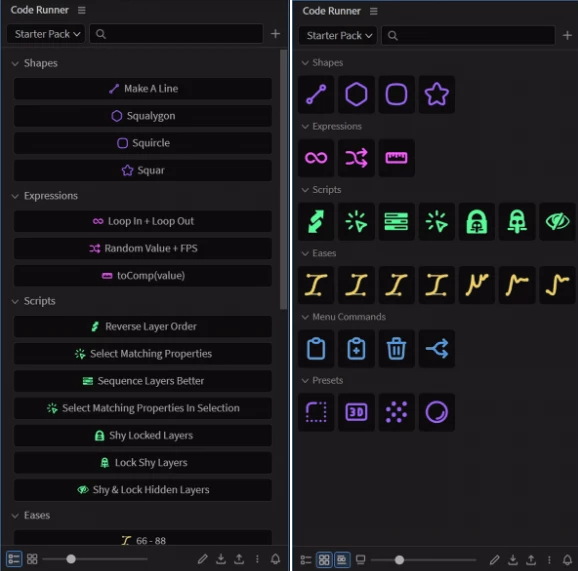Image resolution: width=578 pixels, height=571 pixels.
Task: Click the green stacked layers sequence icon
Action: click(396, 222)
